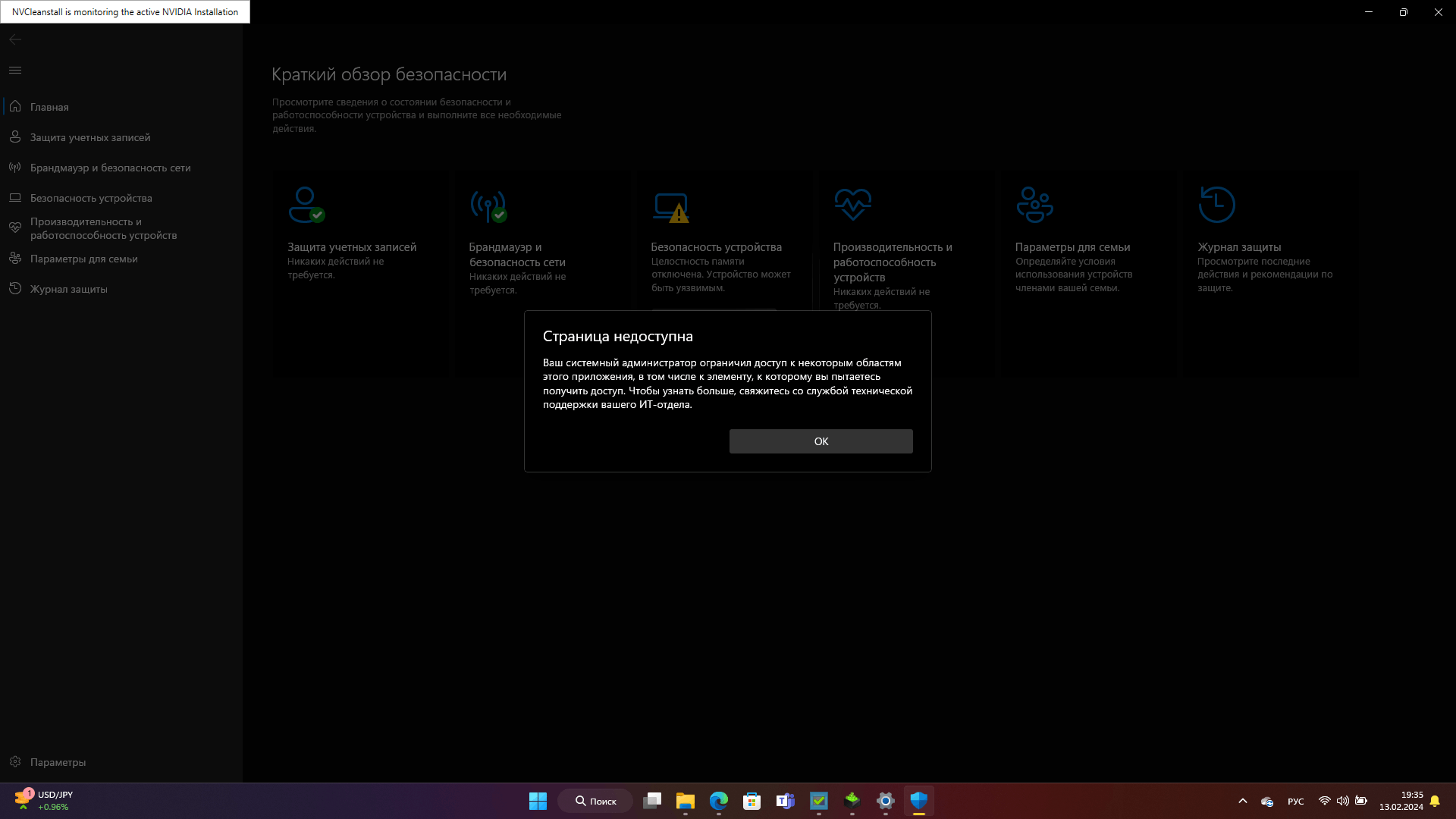Click the Device security warning icon
The image size is (1456, 819).
tap(671, 207)
